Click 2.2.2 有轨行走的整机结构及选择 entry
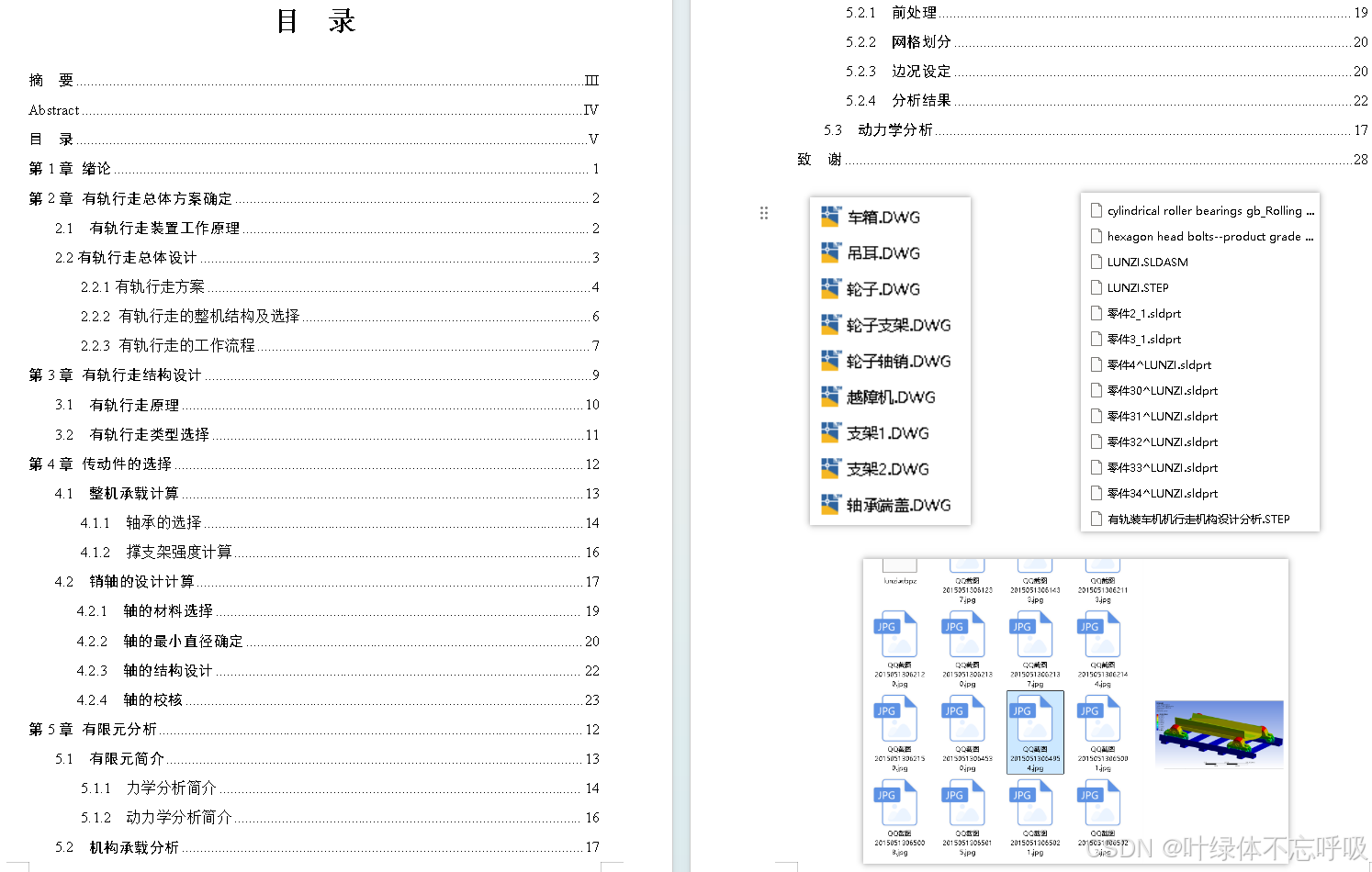Image resolution: width=1372 pixels, height=872 pixels. tap(340, 316)
